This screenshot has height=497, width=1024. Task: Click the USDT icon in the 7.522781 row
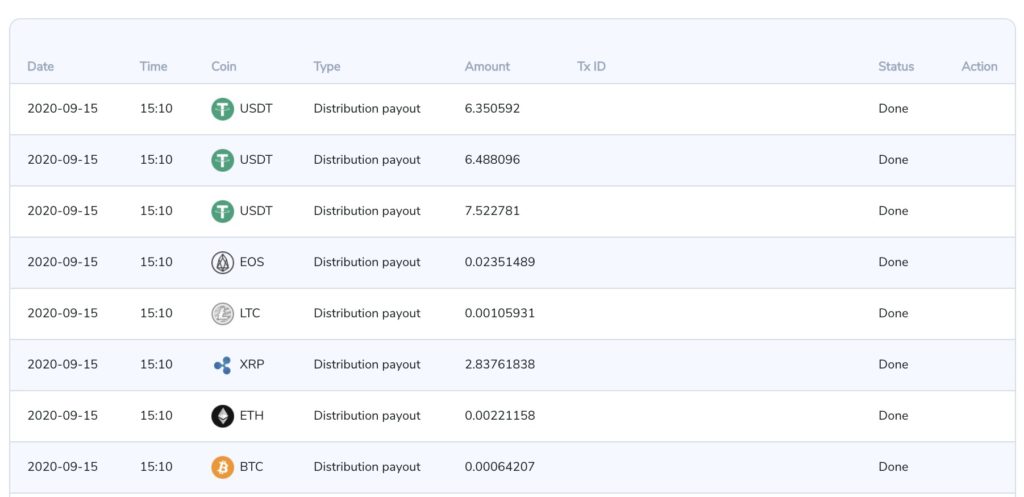click(x=222, y=211)
